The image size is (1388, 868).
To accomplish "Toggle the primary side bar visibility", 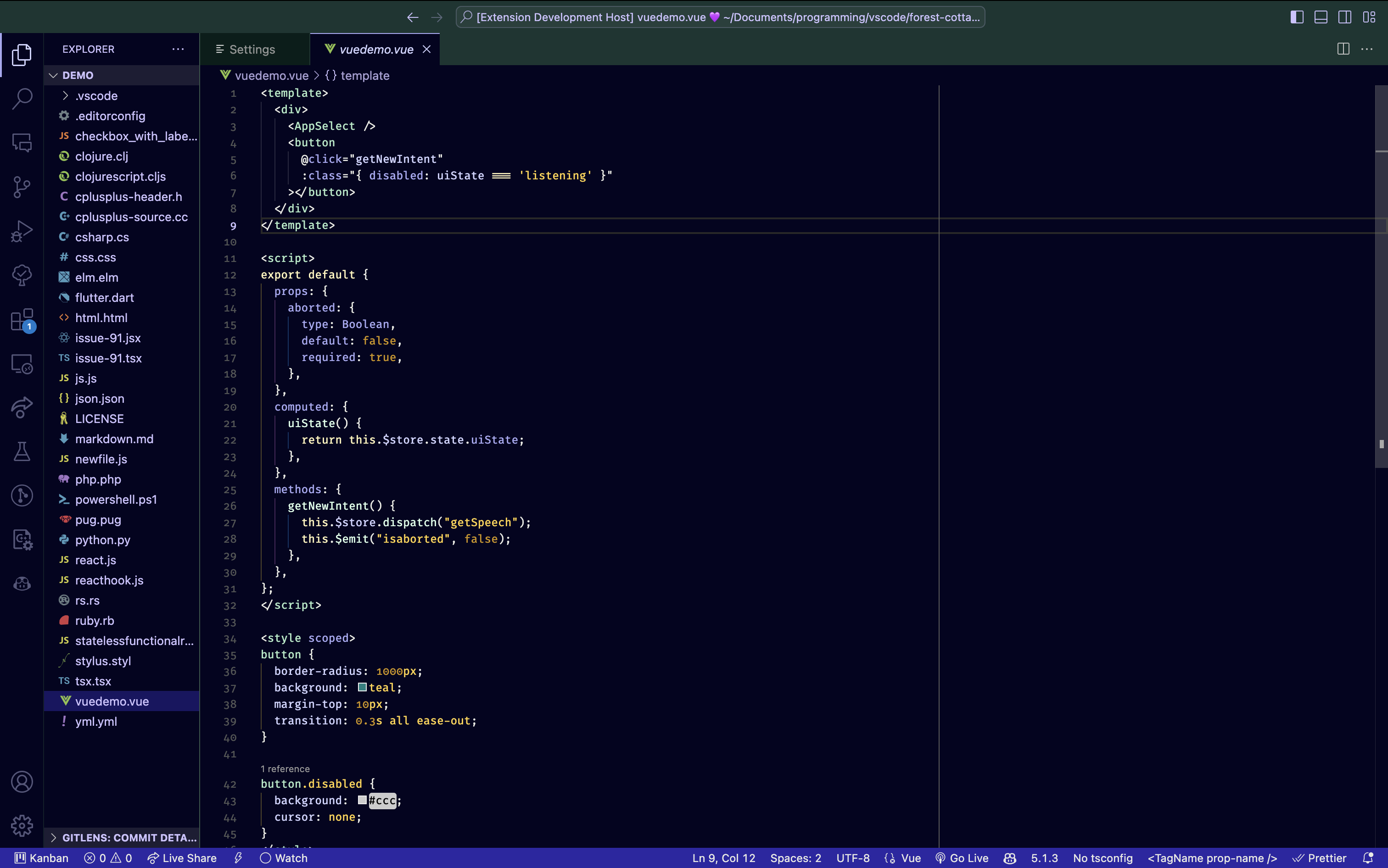I will (x=1297, y=17).
